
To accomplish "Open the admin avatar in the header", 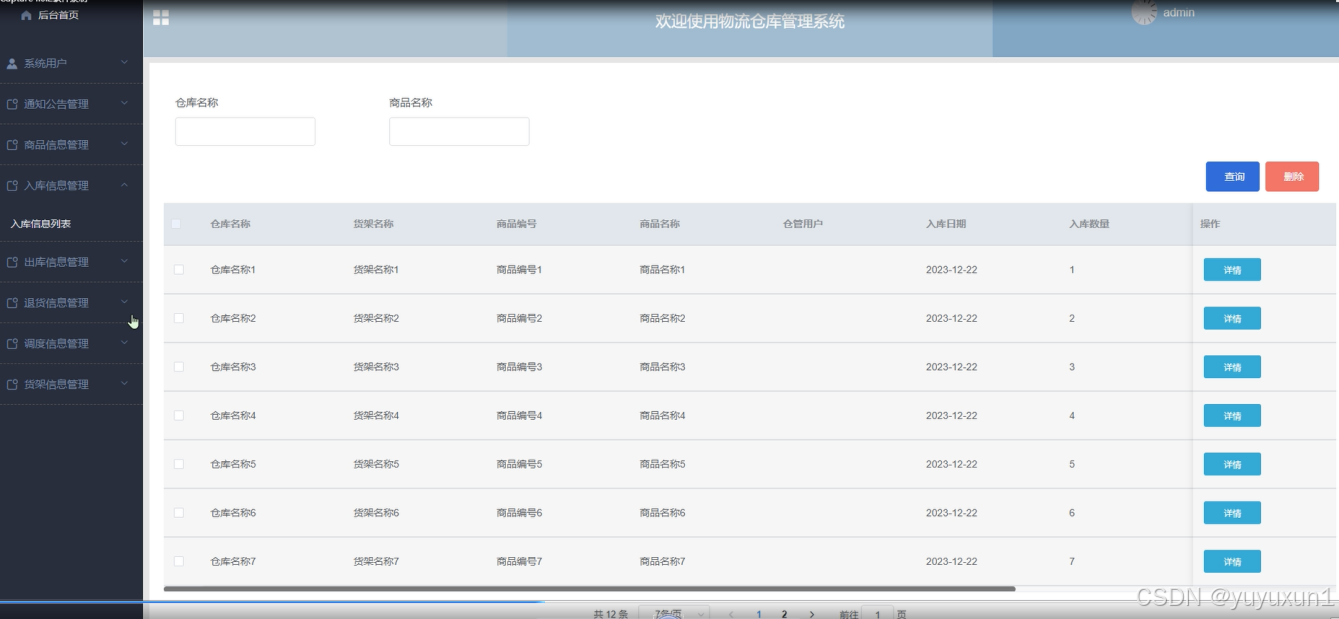I will click(1143, 14).
